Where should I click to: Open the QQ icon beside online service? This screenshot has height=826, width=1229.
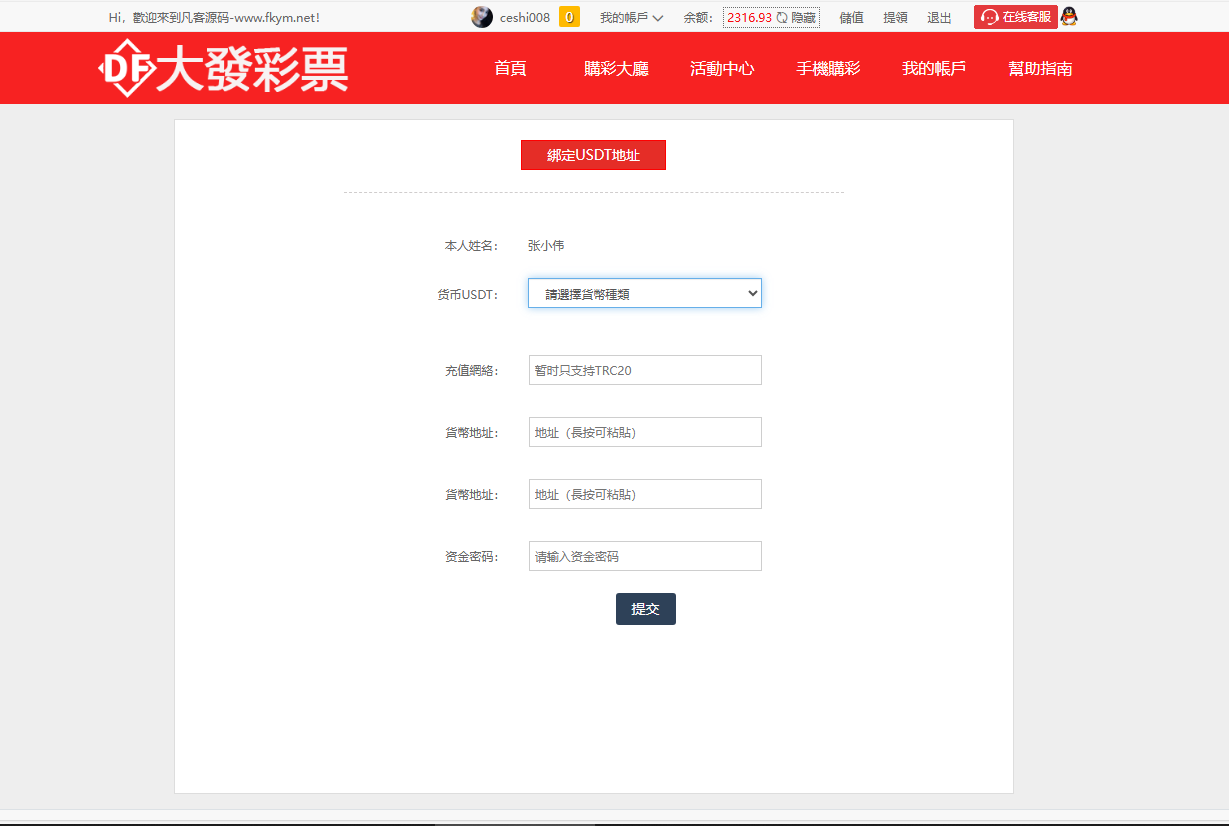[1069, 16]
